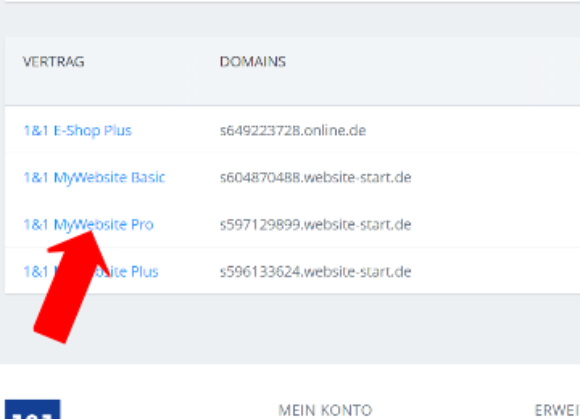Open the MEIN KONTO footer section

(325, 410)
